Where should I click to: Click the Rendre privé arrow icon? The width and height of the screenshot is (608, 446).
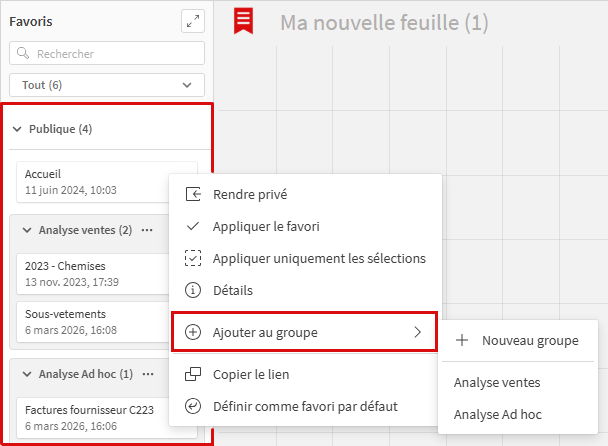point(193,194)
